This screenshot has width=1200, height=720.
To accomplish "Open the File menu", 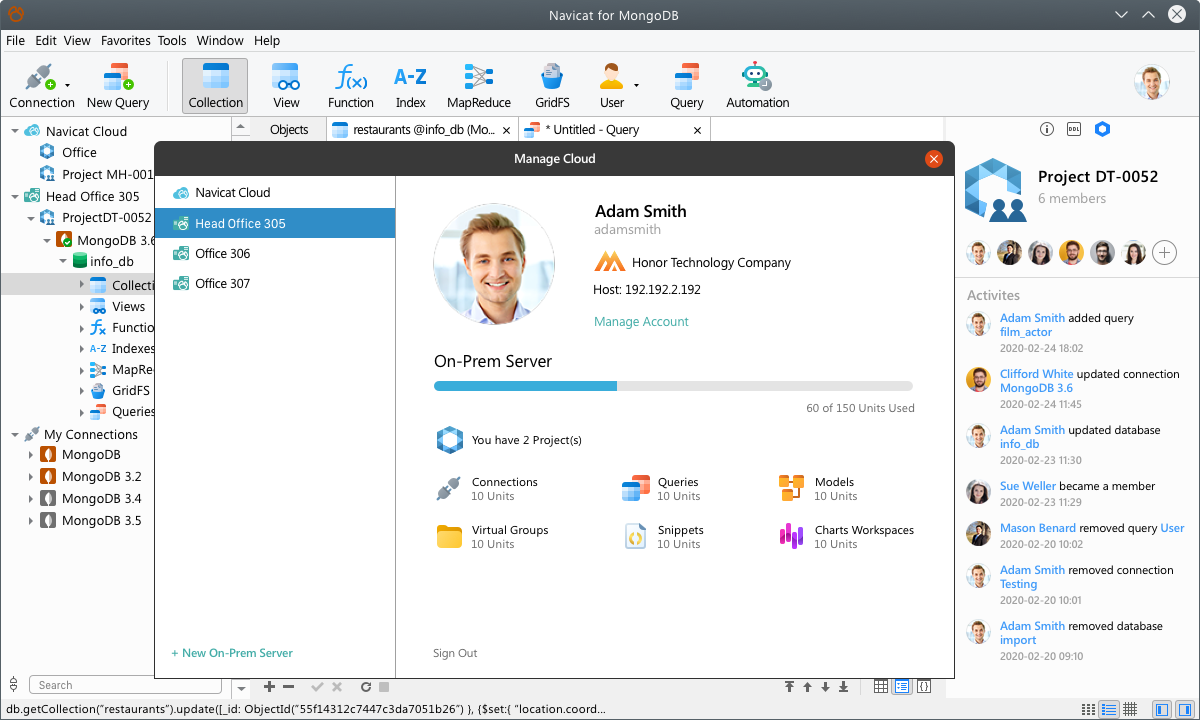I will tap(15, 41).
